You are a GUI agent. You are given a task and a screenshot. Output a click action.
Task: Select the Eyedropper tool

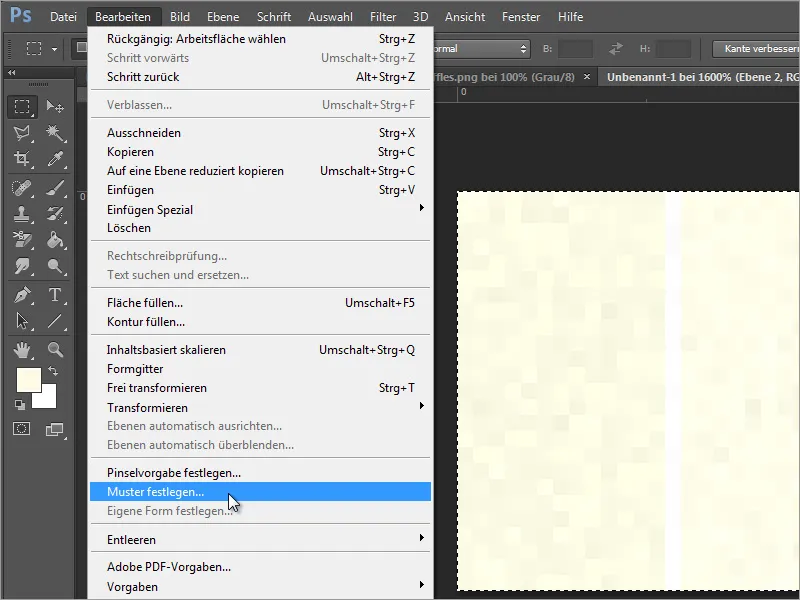55,159
